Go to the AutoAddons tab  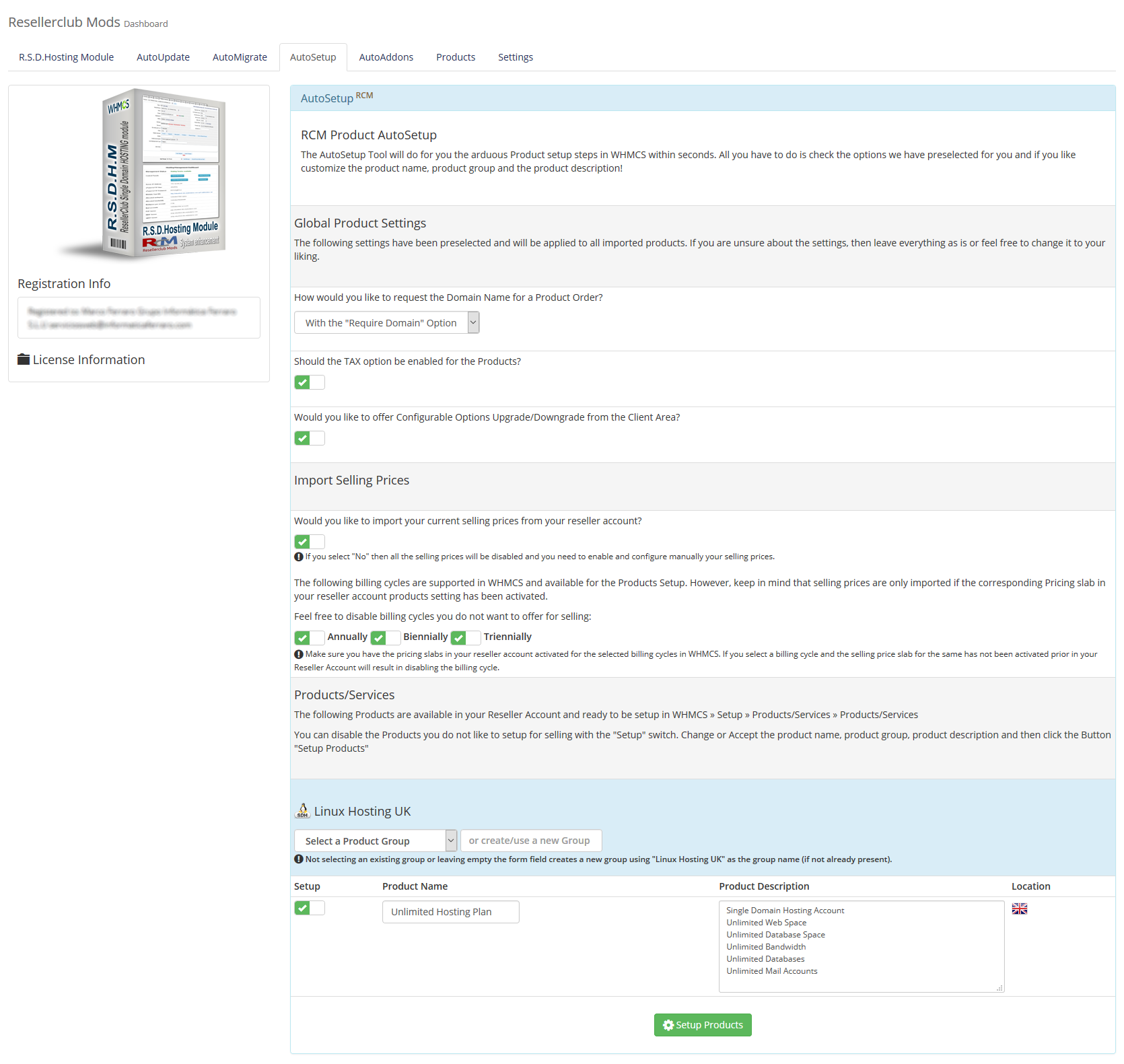tap(386, 57)
